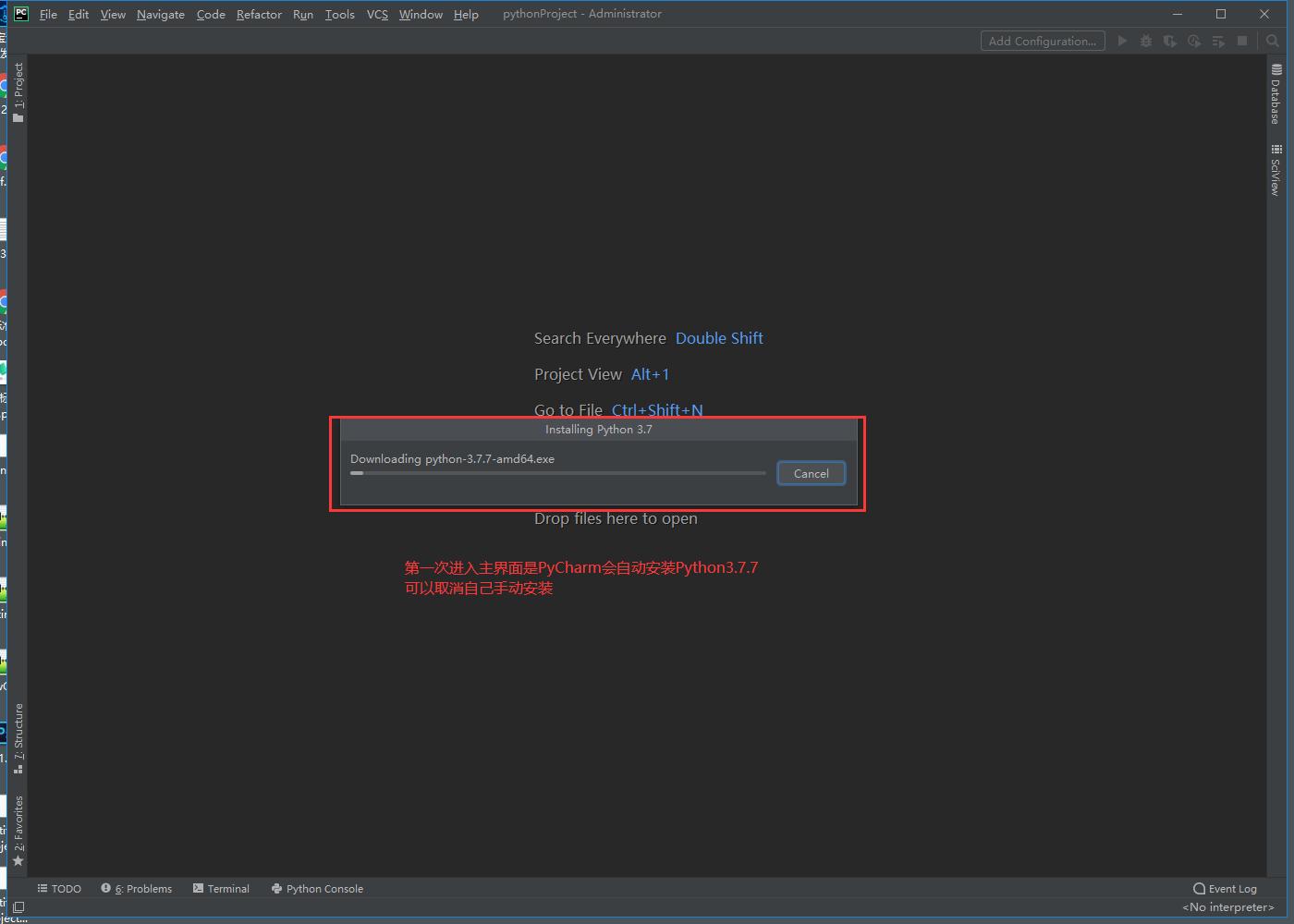The image size is (1294, 924).
Task: Click the Run with Coverage icon
Action: [x=1170, y=41]
